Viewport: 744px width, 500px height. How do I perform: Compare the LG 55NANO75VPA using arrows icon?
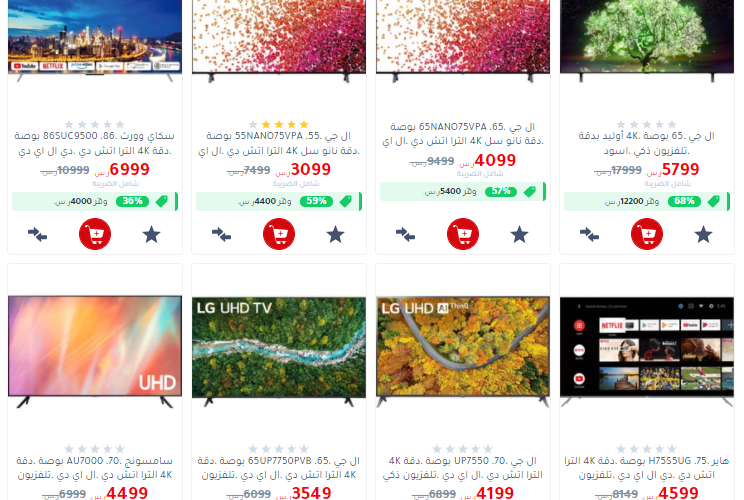[x=222, y=234]
